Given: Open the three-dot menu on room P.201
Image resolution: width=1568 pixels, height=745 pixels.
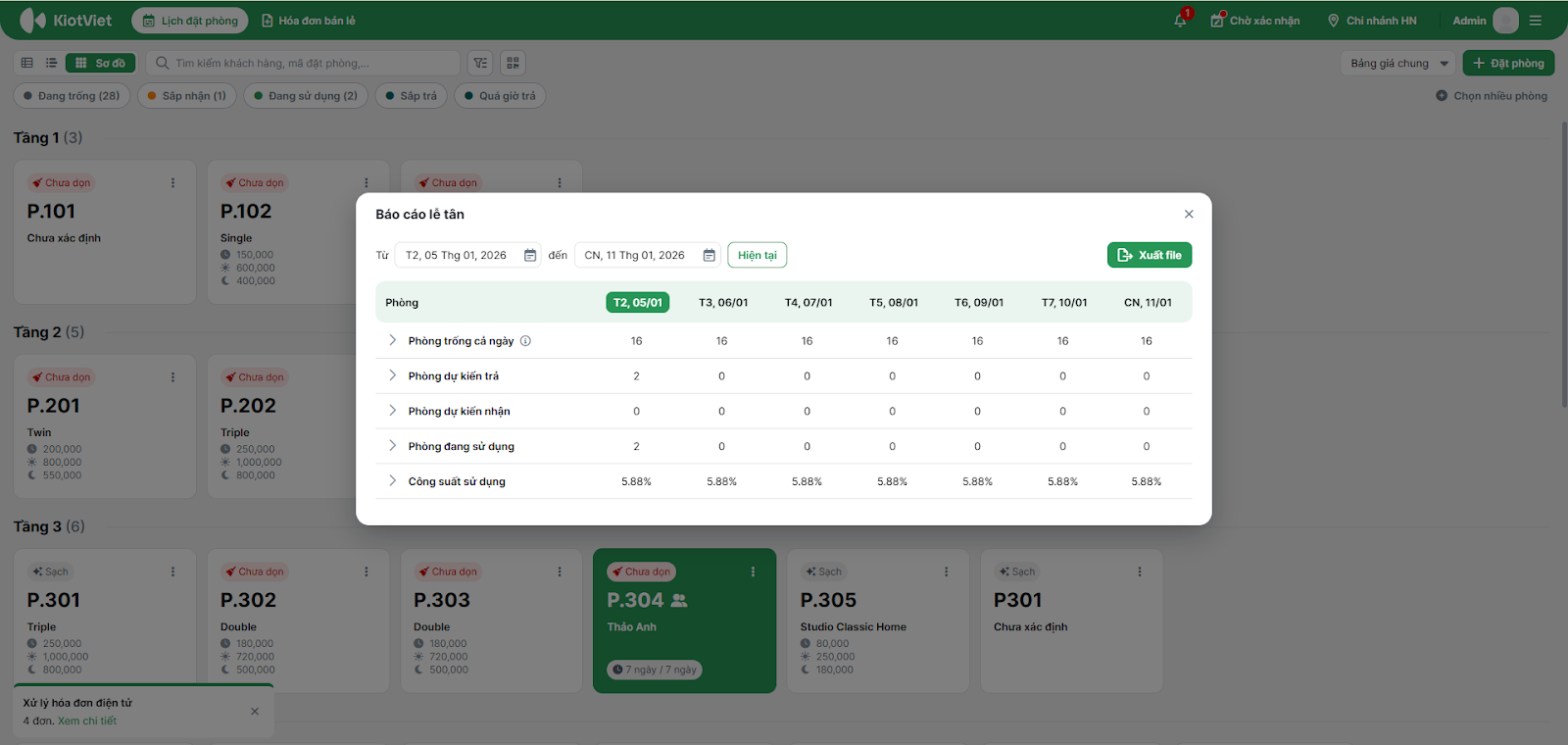Looking at the screenshot, I should pos(173,377).
